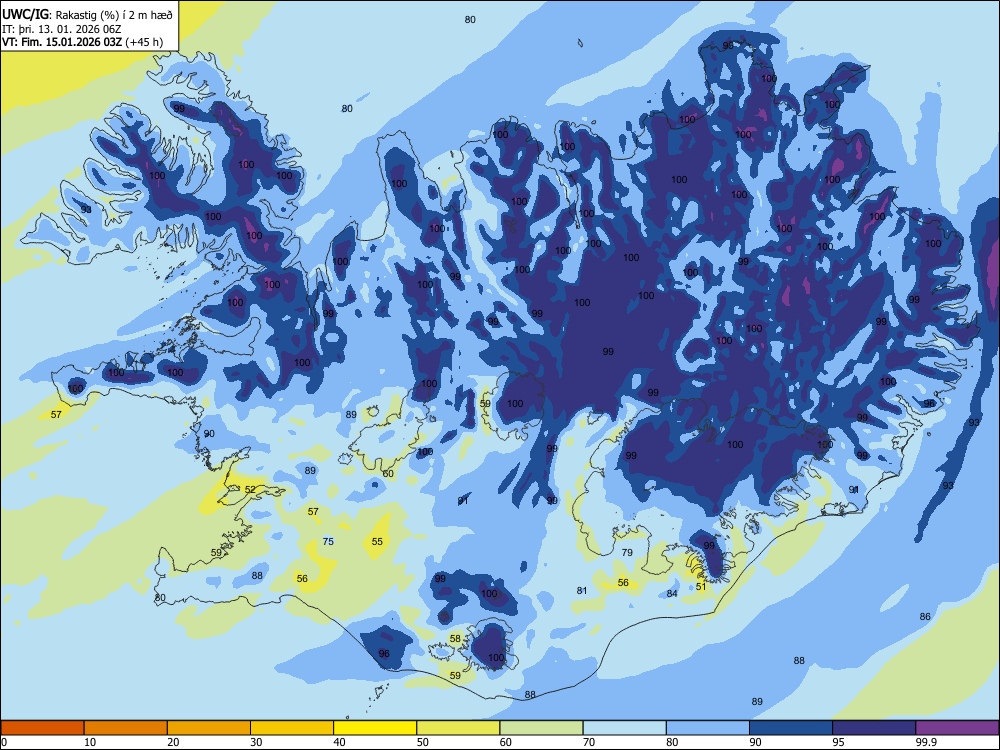Click the legend tick label '10'
The height and width of the screenshot is (750, 1000).
[90, 742]
